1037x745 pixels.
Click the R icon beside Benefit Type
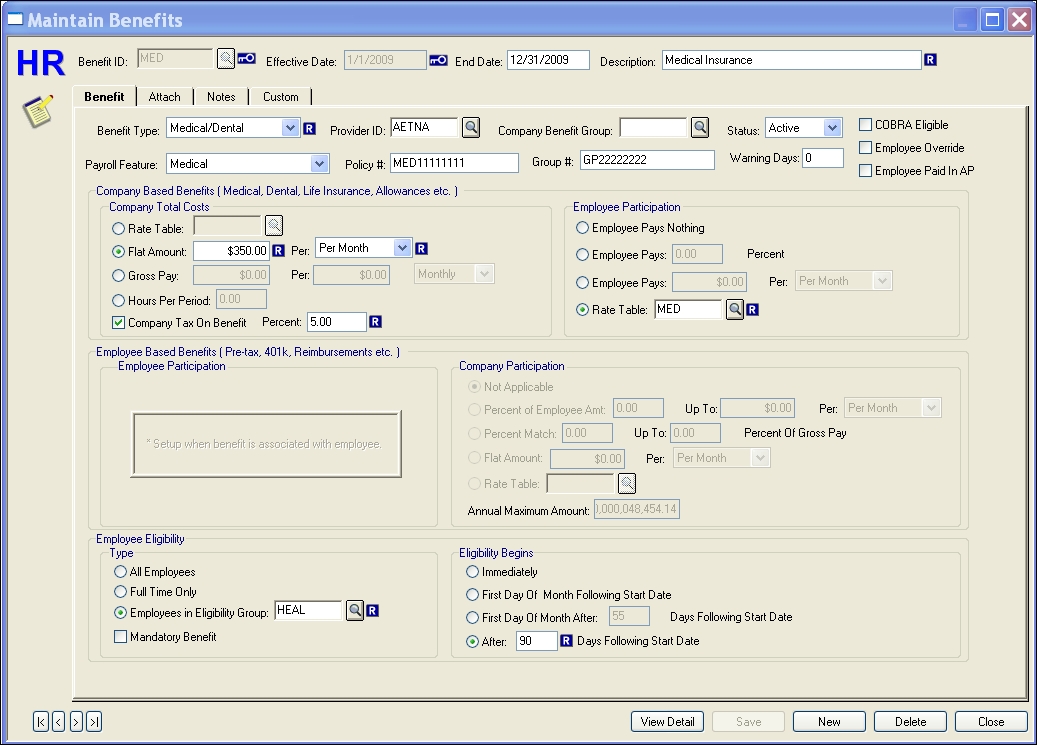(310, 128)
